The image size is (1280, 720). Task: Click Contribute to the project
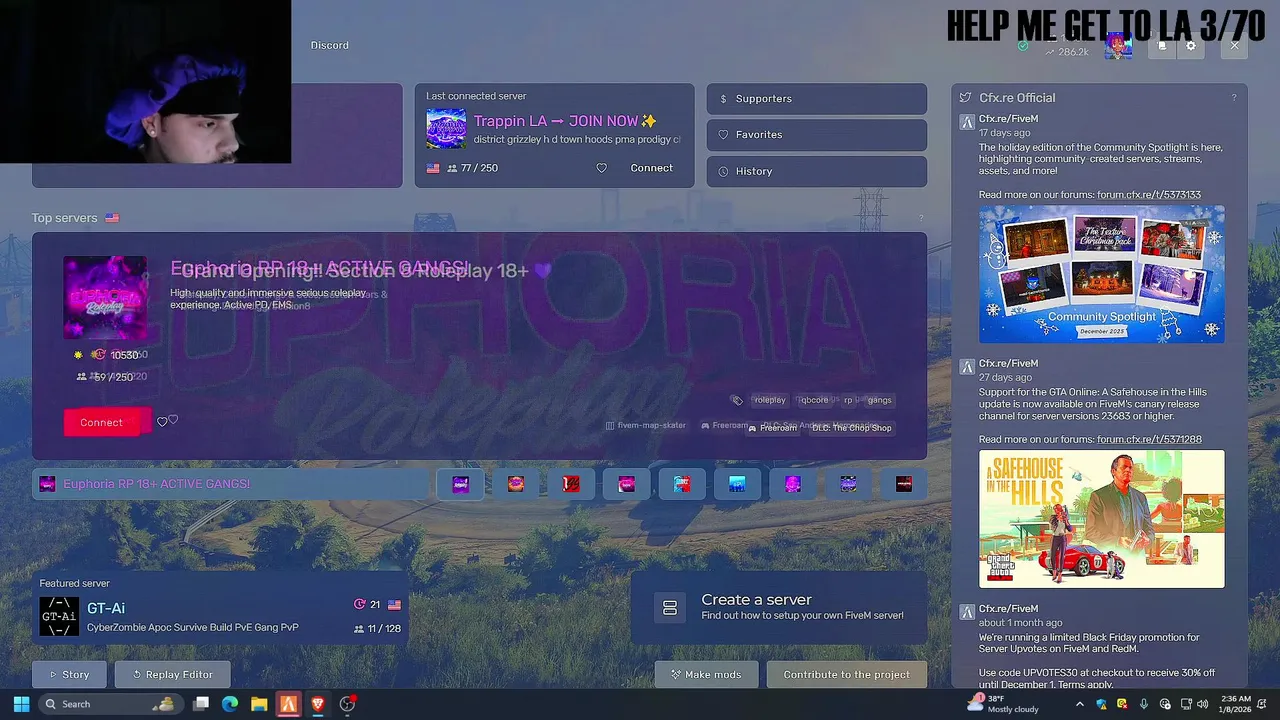[x=846, y=675]
